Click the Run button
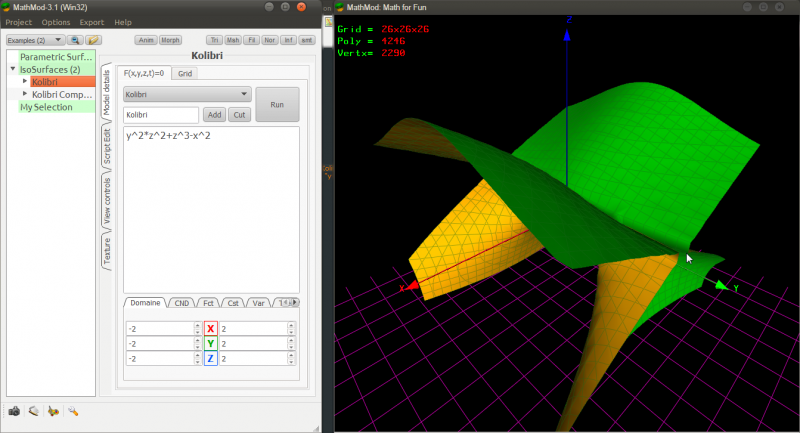The height and width of the screenshot is (433, 800). [x=277, y=105]
